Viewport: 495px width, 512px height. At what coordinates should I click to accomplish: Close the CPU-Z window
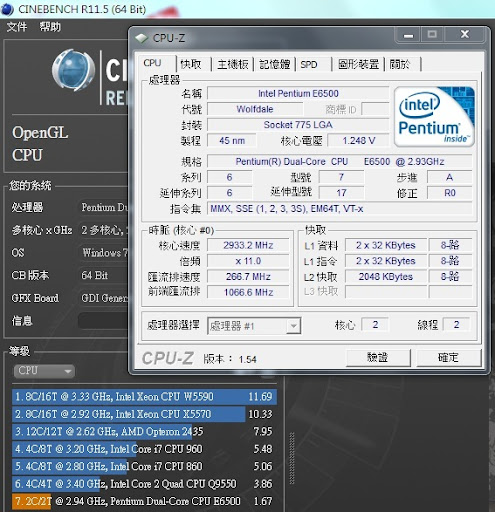(465, 35)
